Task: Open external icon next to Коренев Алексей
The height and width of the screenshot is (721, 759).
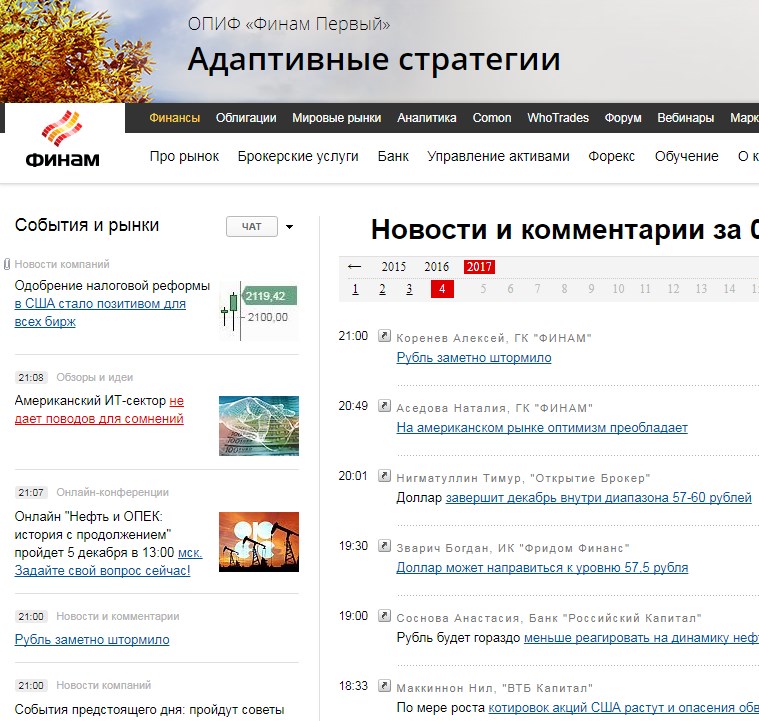Action: [384, 336]
